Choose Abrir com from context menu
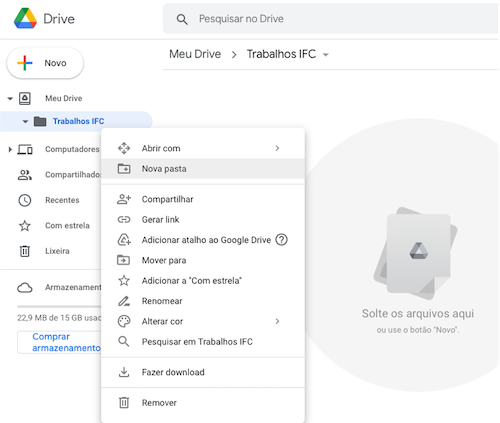 (203, 148)
